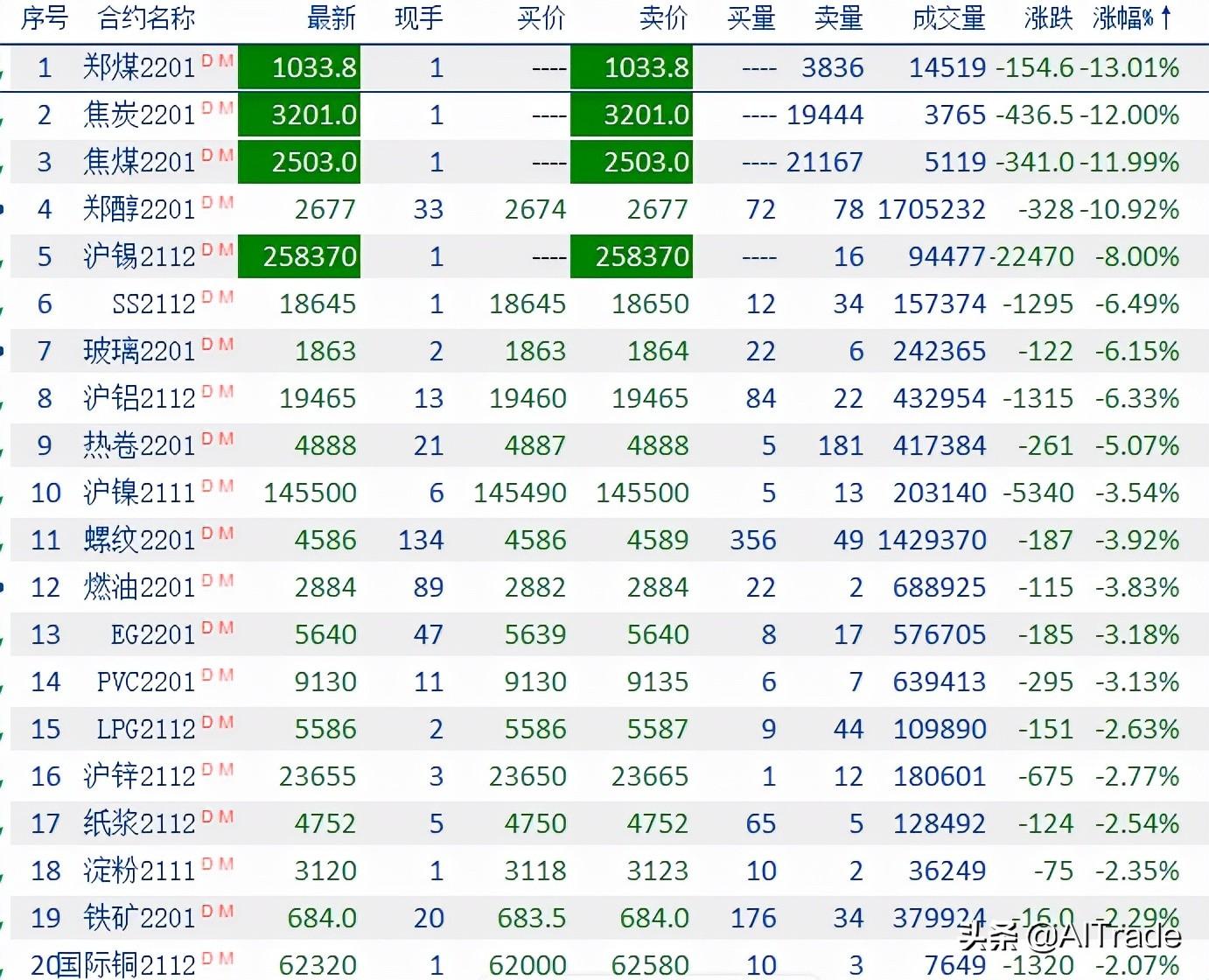Sort by the 成交量 column header
This screenshot has width=1209, height=980.
point(948,17)
